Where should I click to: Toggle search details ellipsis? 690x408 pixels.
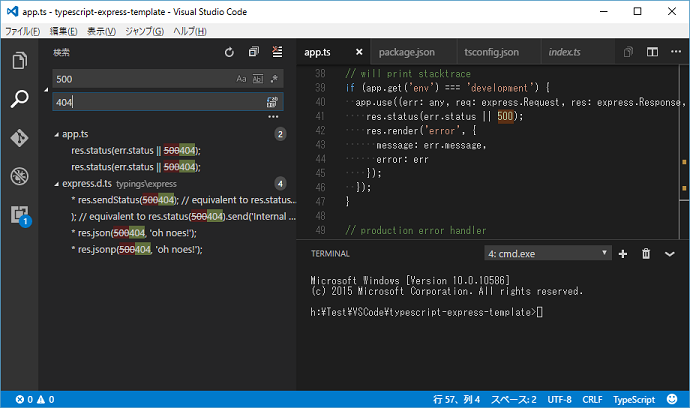point(273,117)
